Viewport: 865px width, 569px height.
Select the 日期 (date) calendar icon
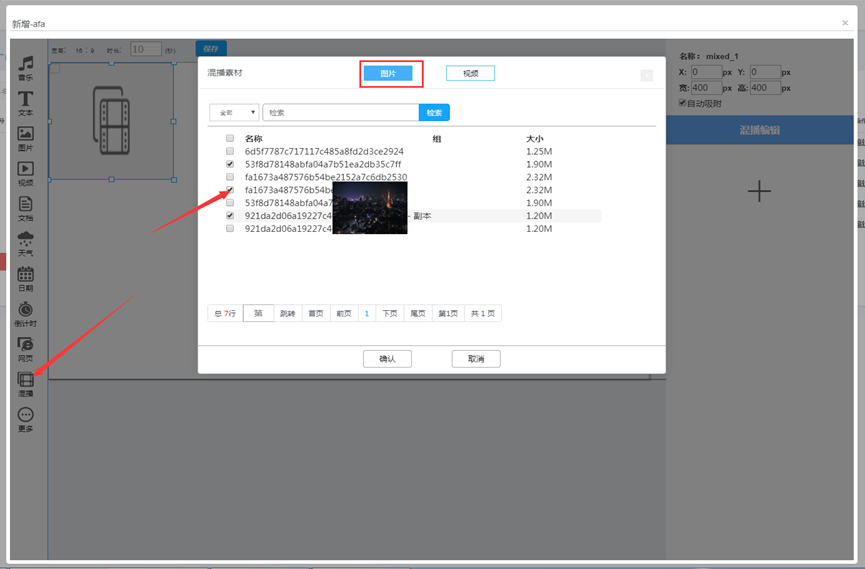pyautogui.click(x=26, y=275)
